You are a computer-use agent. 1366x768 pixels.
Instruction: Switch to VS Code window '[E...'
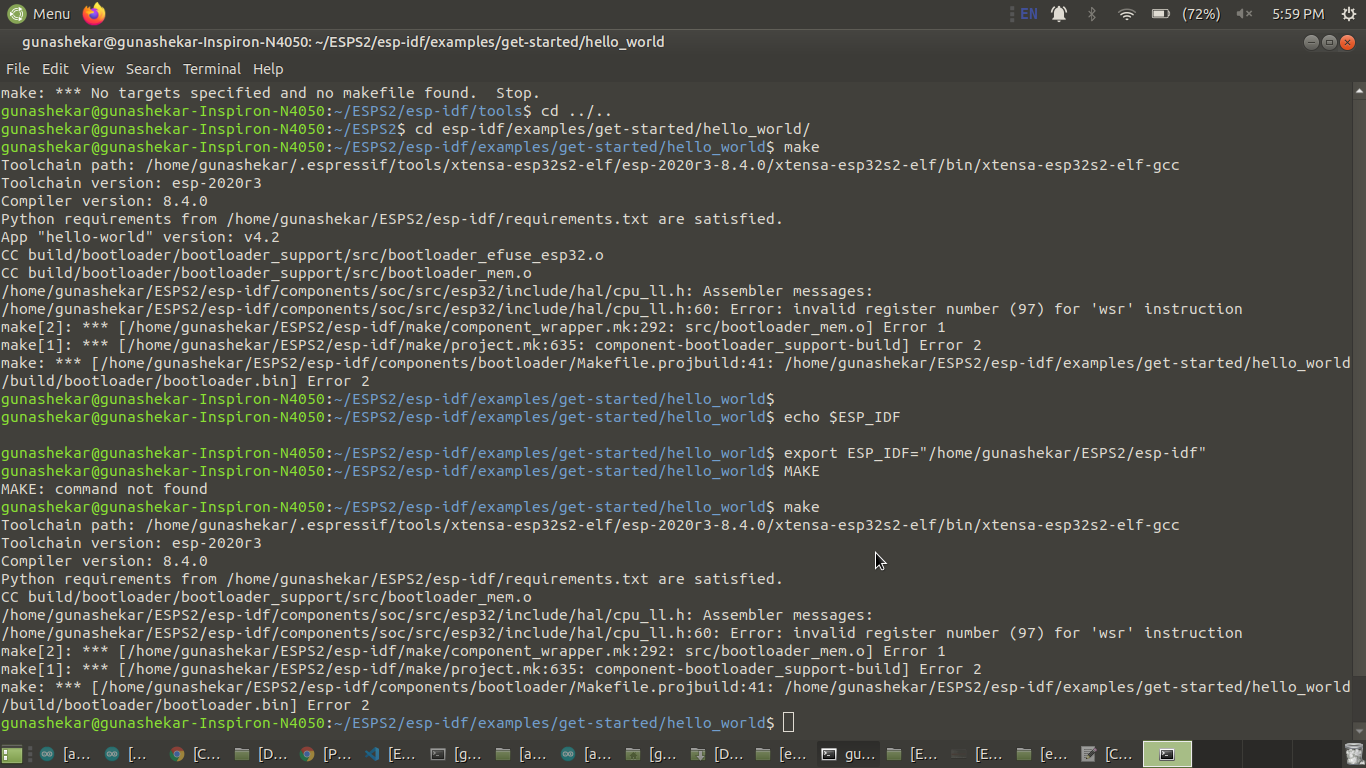[389, 754]
